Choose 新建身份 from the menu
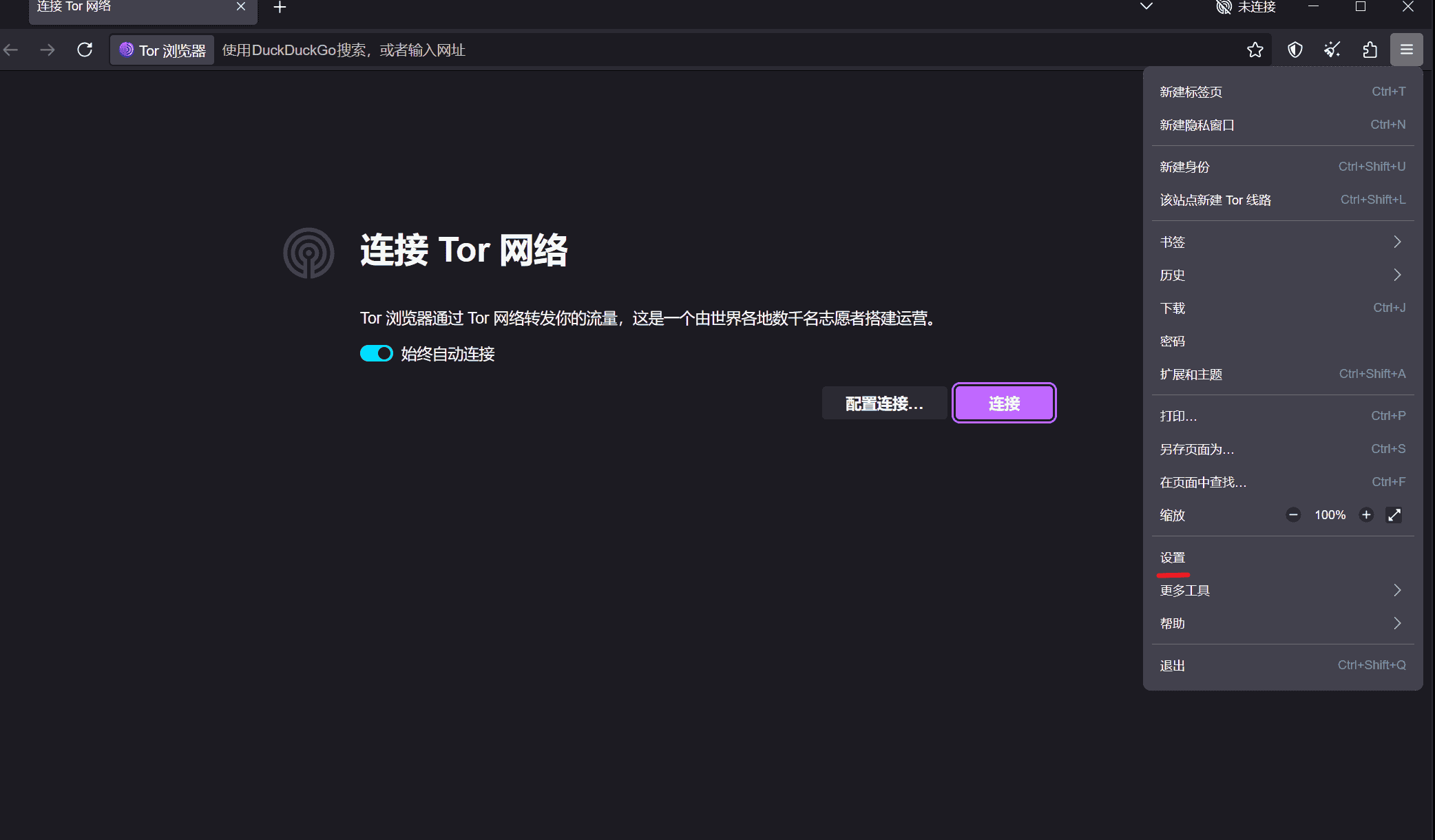The height and width of the screenshot is (840, 1435). tap(1283, 167)
